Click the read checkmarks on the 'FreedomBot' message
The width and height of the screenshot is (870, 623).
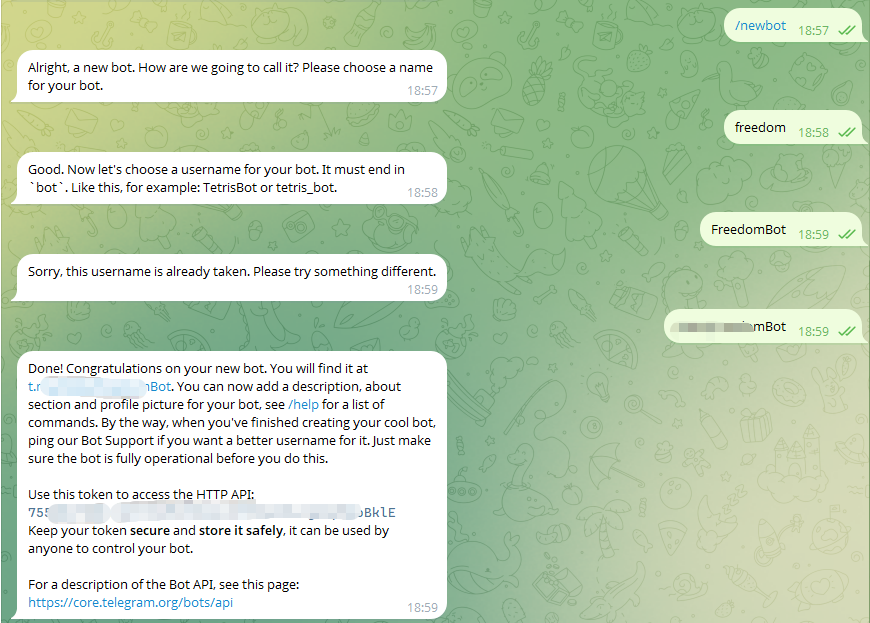[x=846, y=235]
